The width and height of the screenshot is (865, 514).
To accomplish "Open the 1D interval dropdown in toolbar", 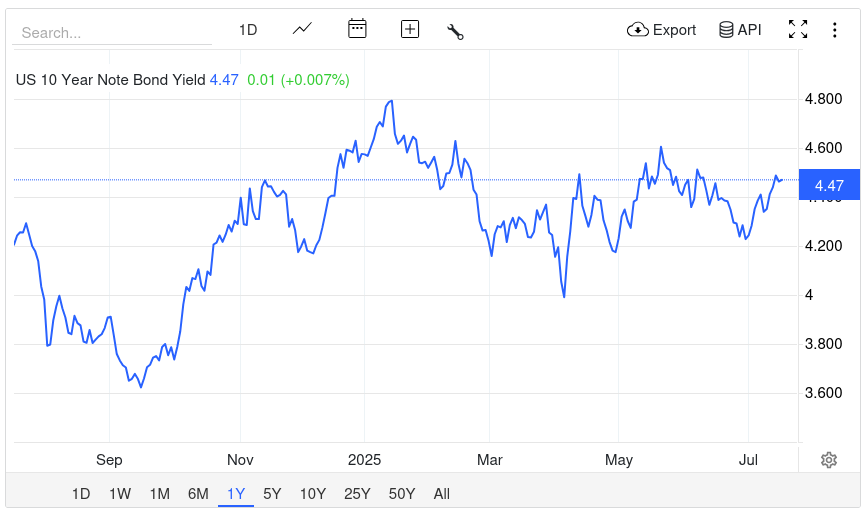I will click(x=248, y=30).
